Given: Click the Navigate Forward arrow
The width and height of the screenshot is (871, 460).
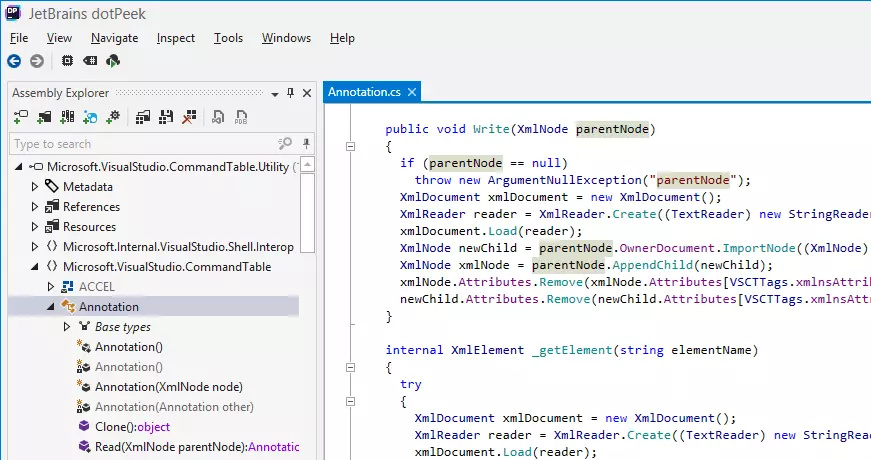Looking at the screenshot, I should click(x=37, y=61).
